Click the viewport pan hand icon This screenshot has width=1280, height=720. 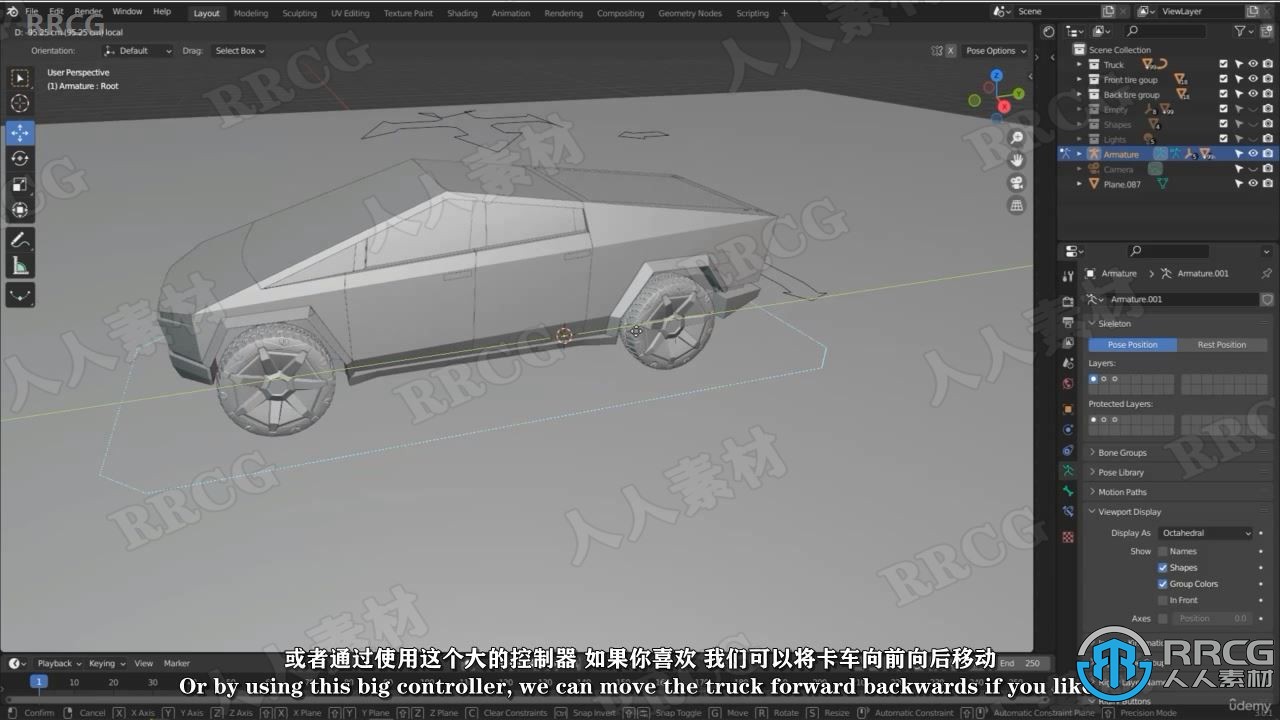click(x=1017, y=160)
